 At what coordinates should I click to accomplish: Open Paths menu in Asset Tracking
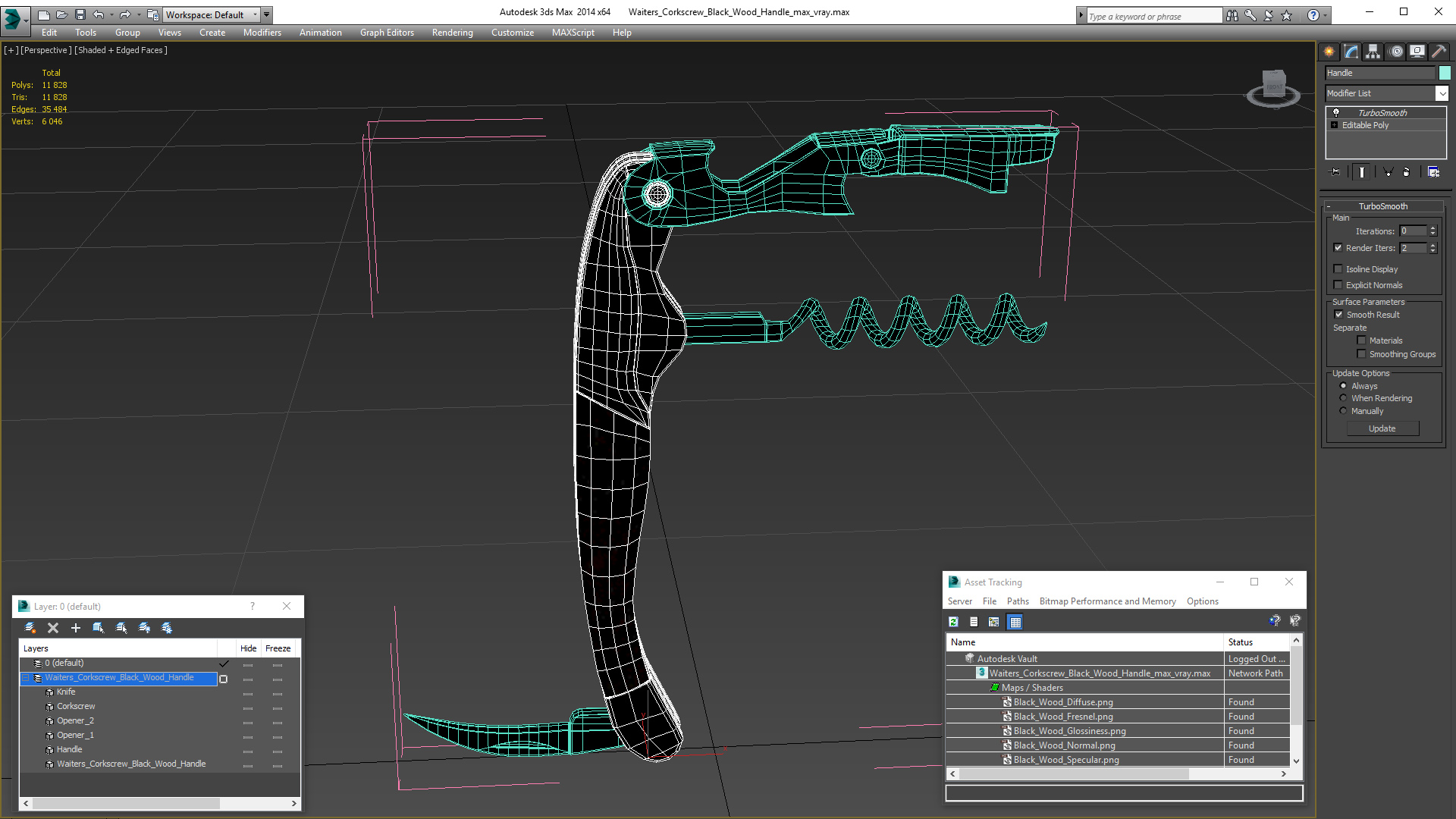[x=1017, y=601]
